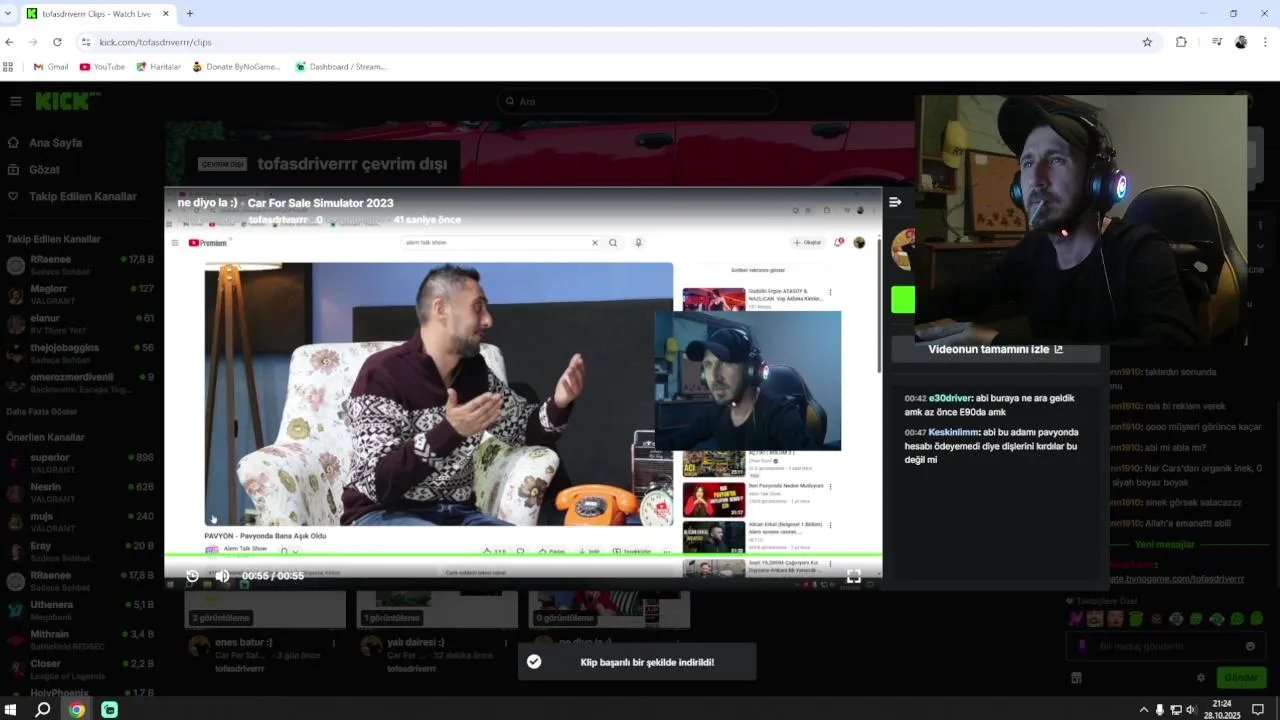Open Nesrin recommended channel
1280x720 pixels.
click(x=80, y=492)
